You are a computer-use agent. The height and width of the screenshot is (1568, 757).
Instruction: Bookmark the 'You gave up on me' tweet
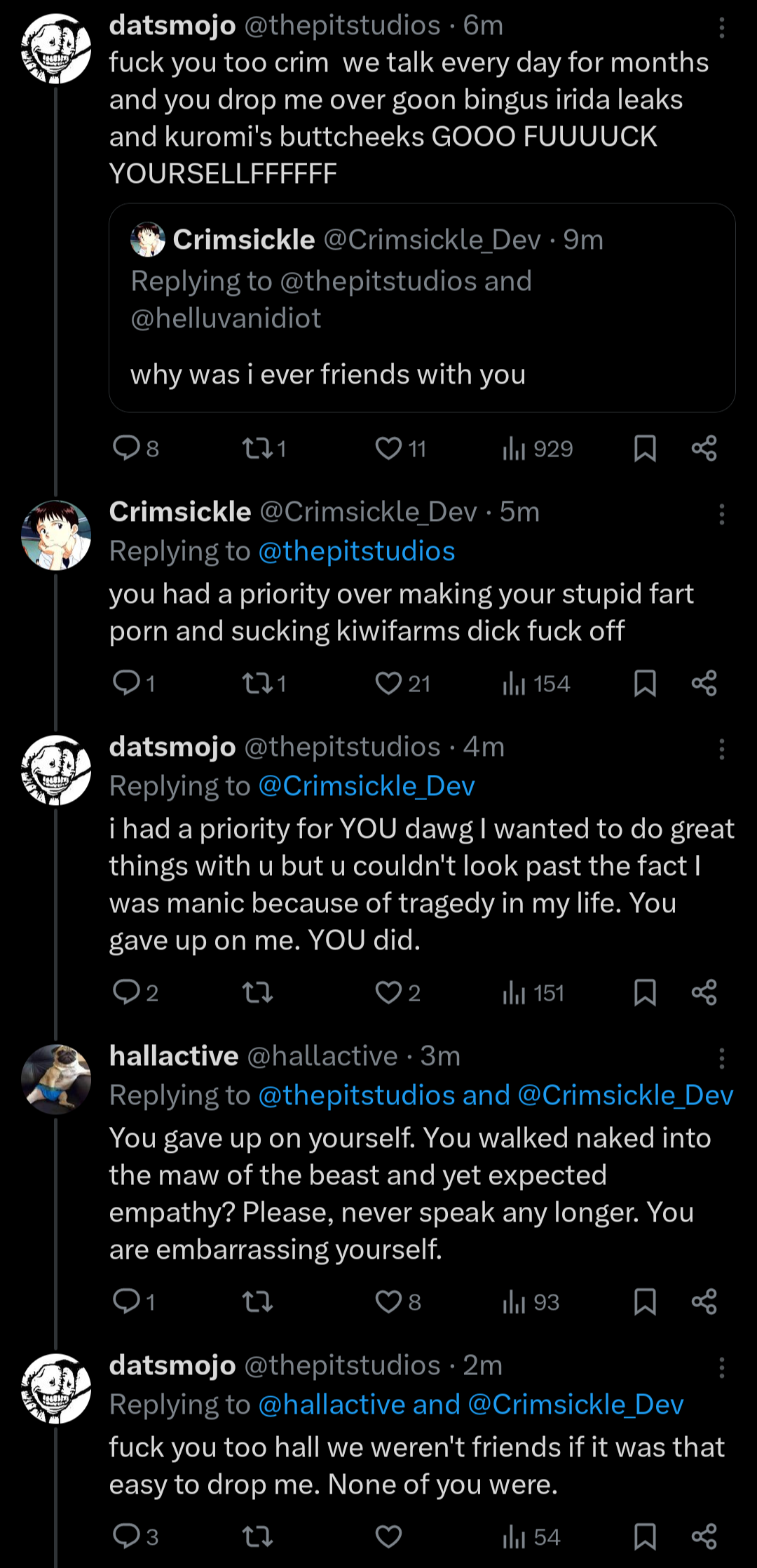click(x=645, y=993)
